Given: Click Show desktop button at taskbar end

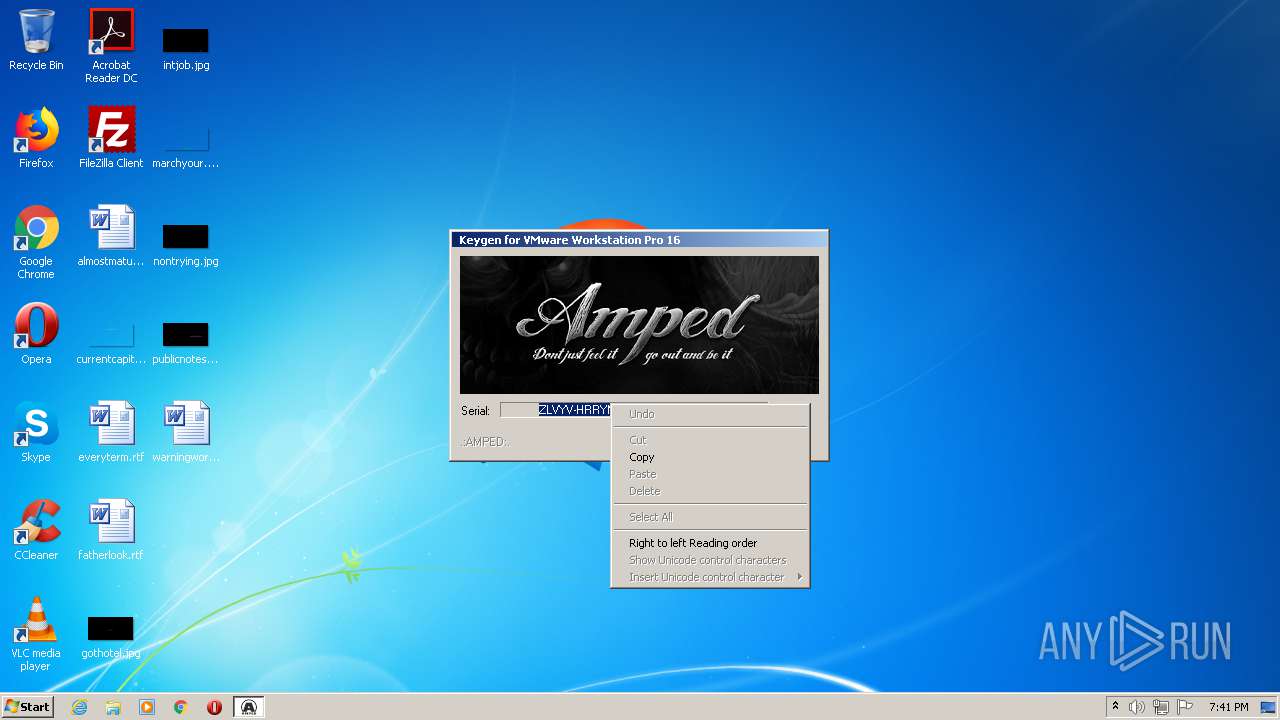Looking at the screenshot, I should click(1270, 707).
